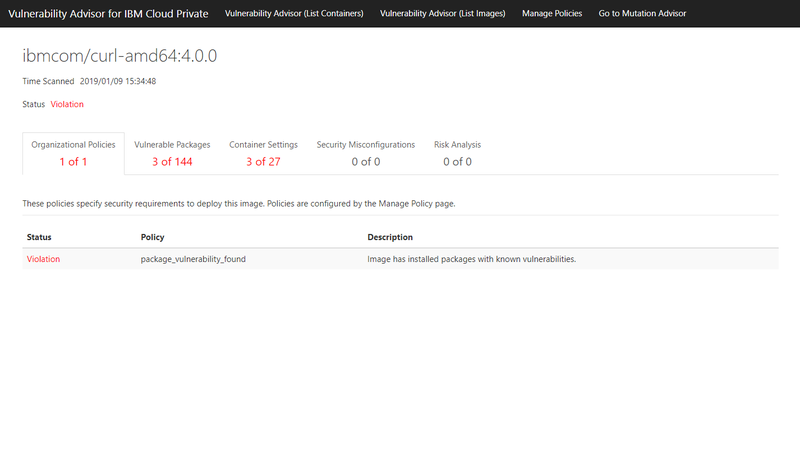Image resolution: width=800 pixels, height=469 pixels.
Task: Select the scan time 2019/01/09 15:34:48
Action: tap(118, 81)
